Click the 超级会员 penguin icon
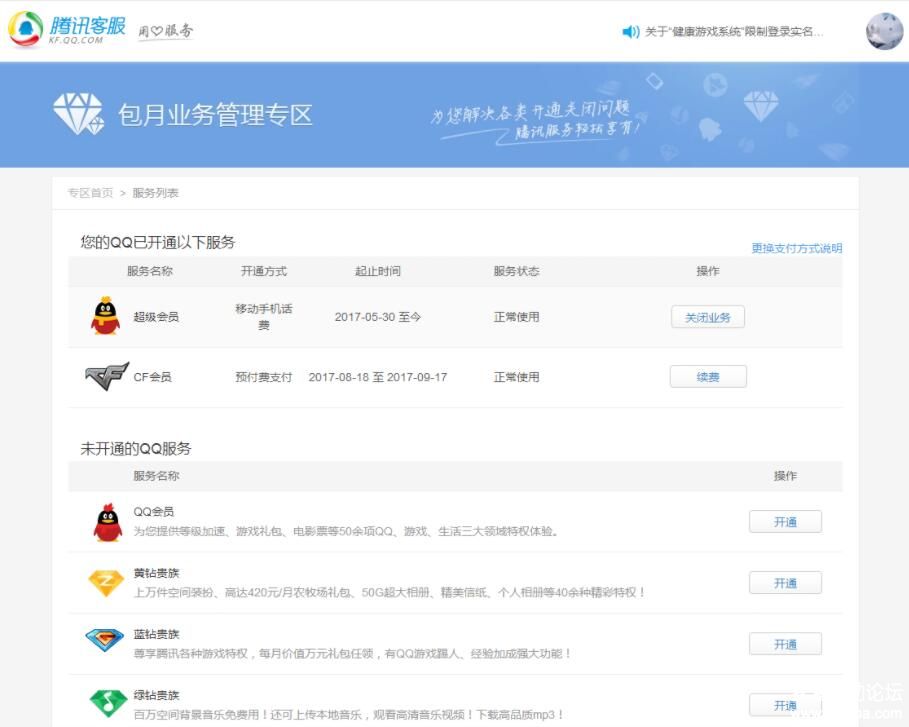This screenshot has height=727, width=909. coord(105,317)
